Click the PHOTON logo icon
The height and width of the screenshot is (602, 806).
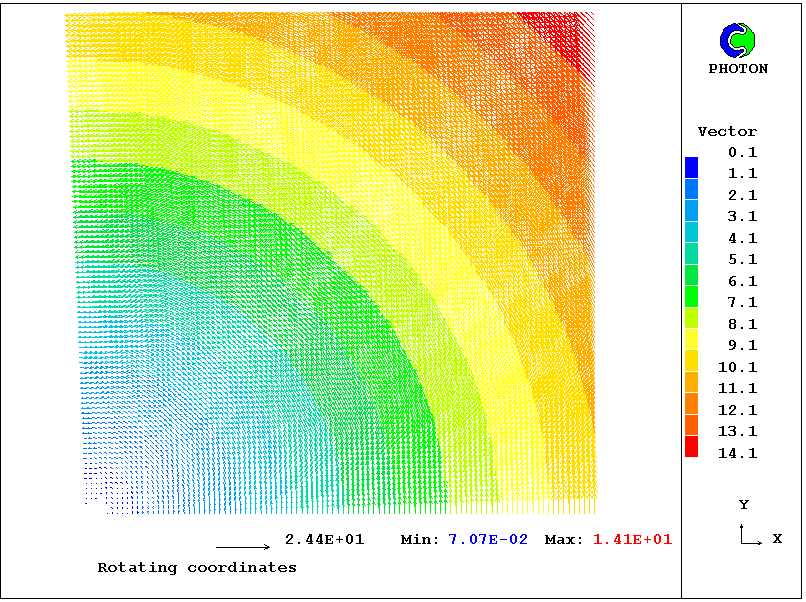pyautogui.click(x=738, y=40)
